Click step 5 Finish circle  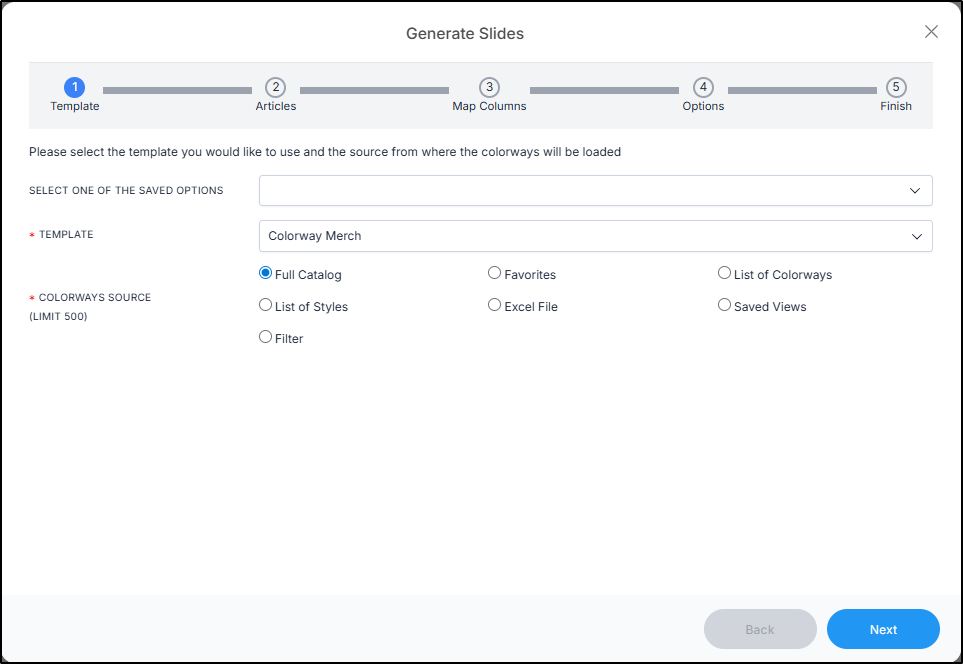coord(895,87)
